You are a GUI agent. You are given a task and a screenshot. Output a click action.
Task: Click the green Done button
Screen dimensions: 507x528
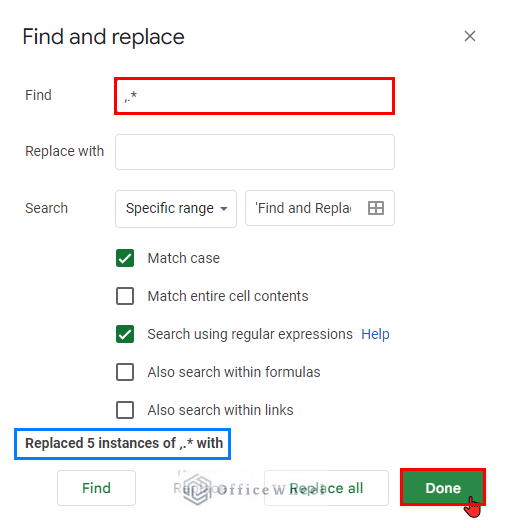443,488
